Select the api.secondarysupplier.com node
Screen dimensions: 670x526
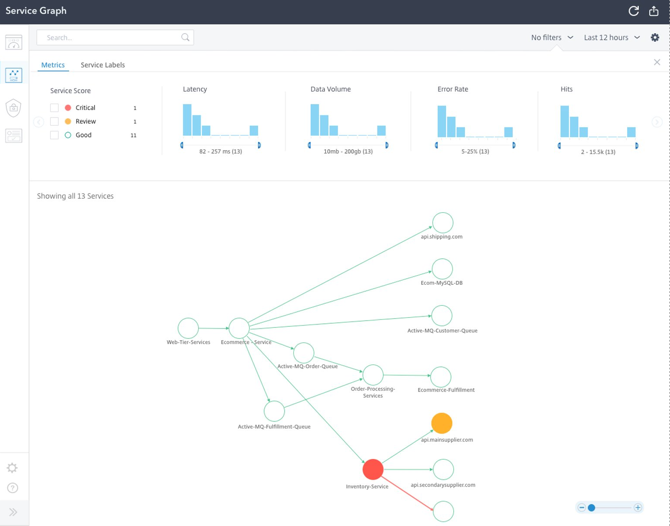[x=444, y=469]
